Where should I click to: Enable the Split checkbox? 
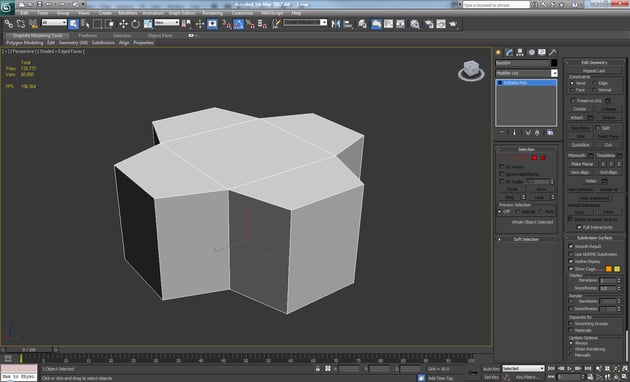[598, 128]
